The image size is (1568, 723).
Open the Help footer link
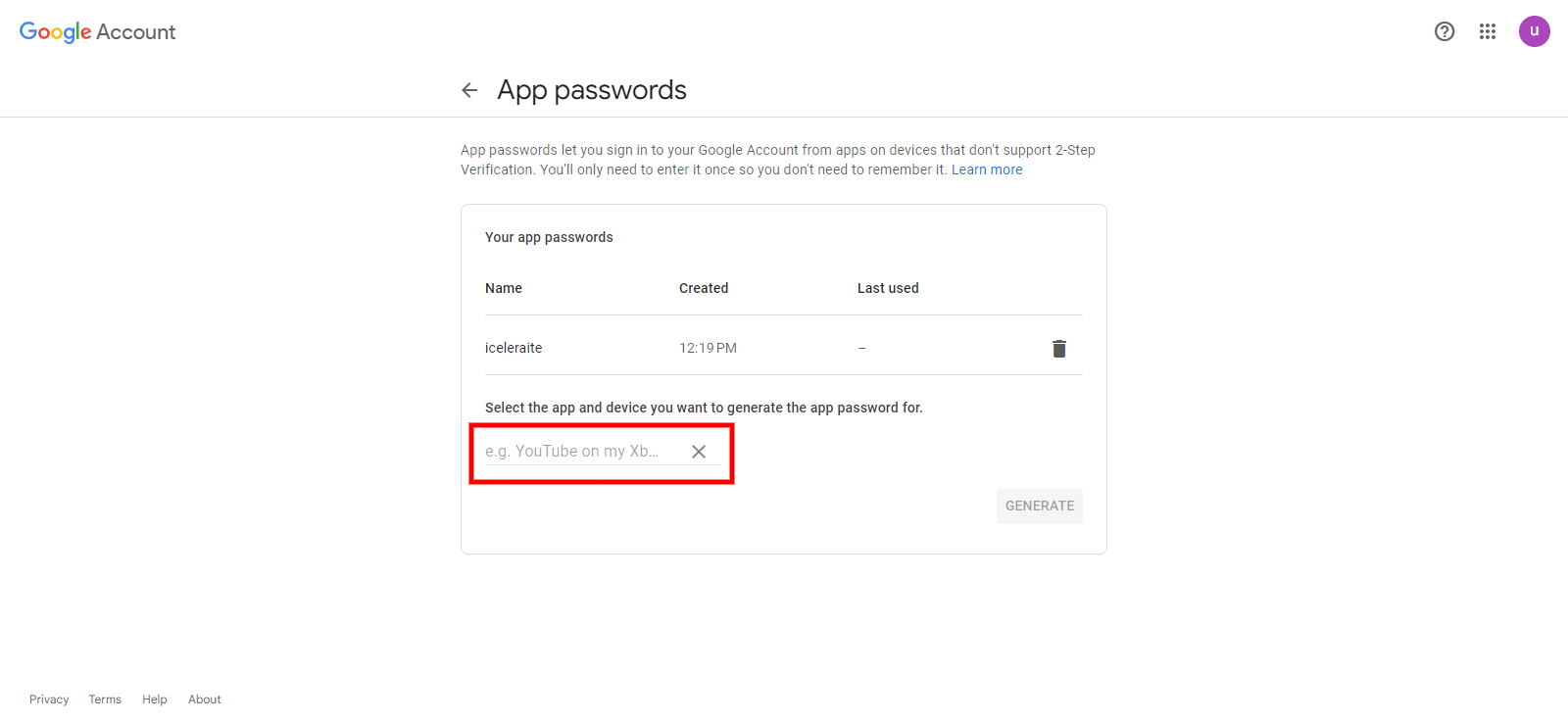pyautogui.click(x=155, y=699)
